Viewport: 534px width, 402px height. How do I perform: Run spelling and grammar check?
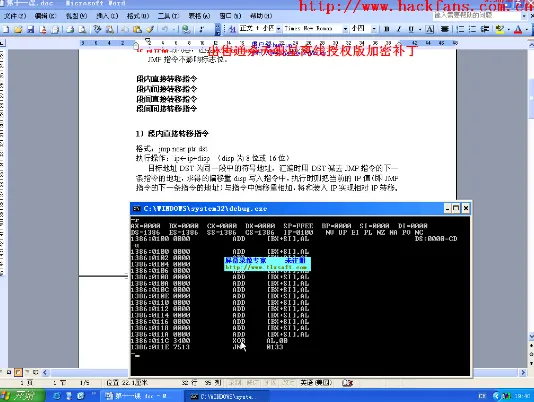point(97,29)
